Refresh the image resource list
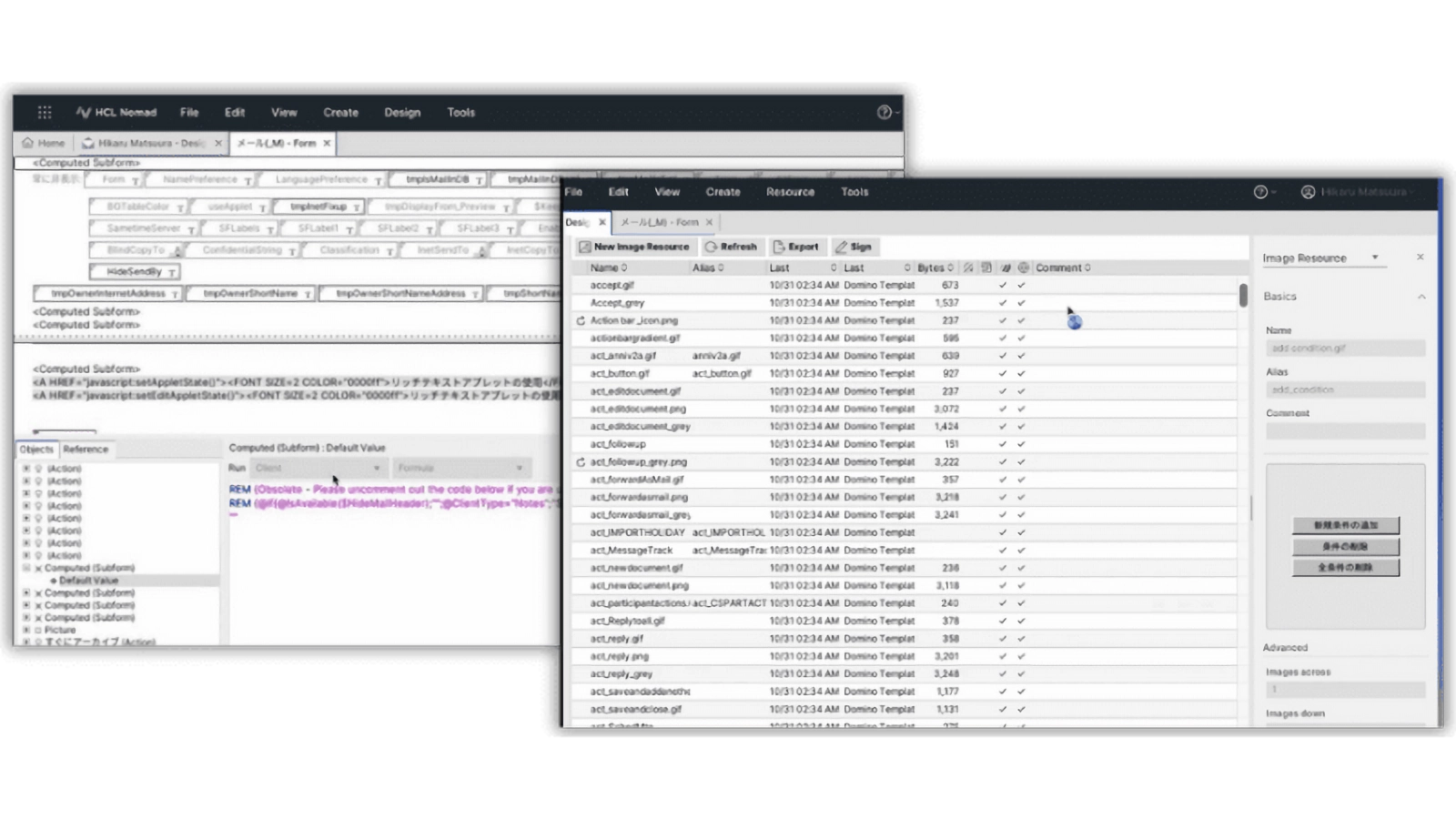Screen dimensions: 1456x819 point(731,247)
